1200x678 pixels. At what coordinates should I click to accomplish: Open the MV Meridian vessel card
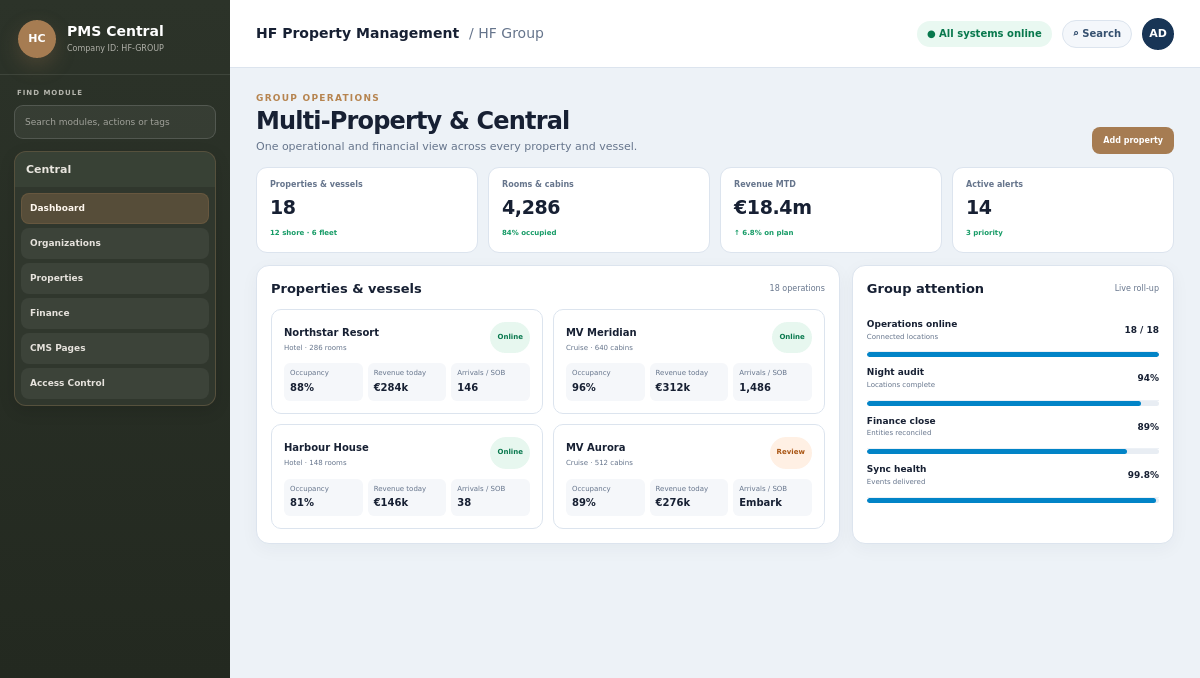tap(689, 361)
